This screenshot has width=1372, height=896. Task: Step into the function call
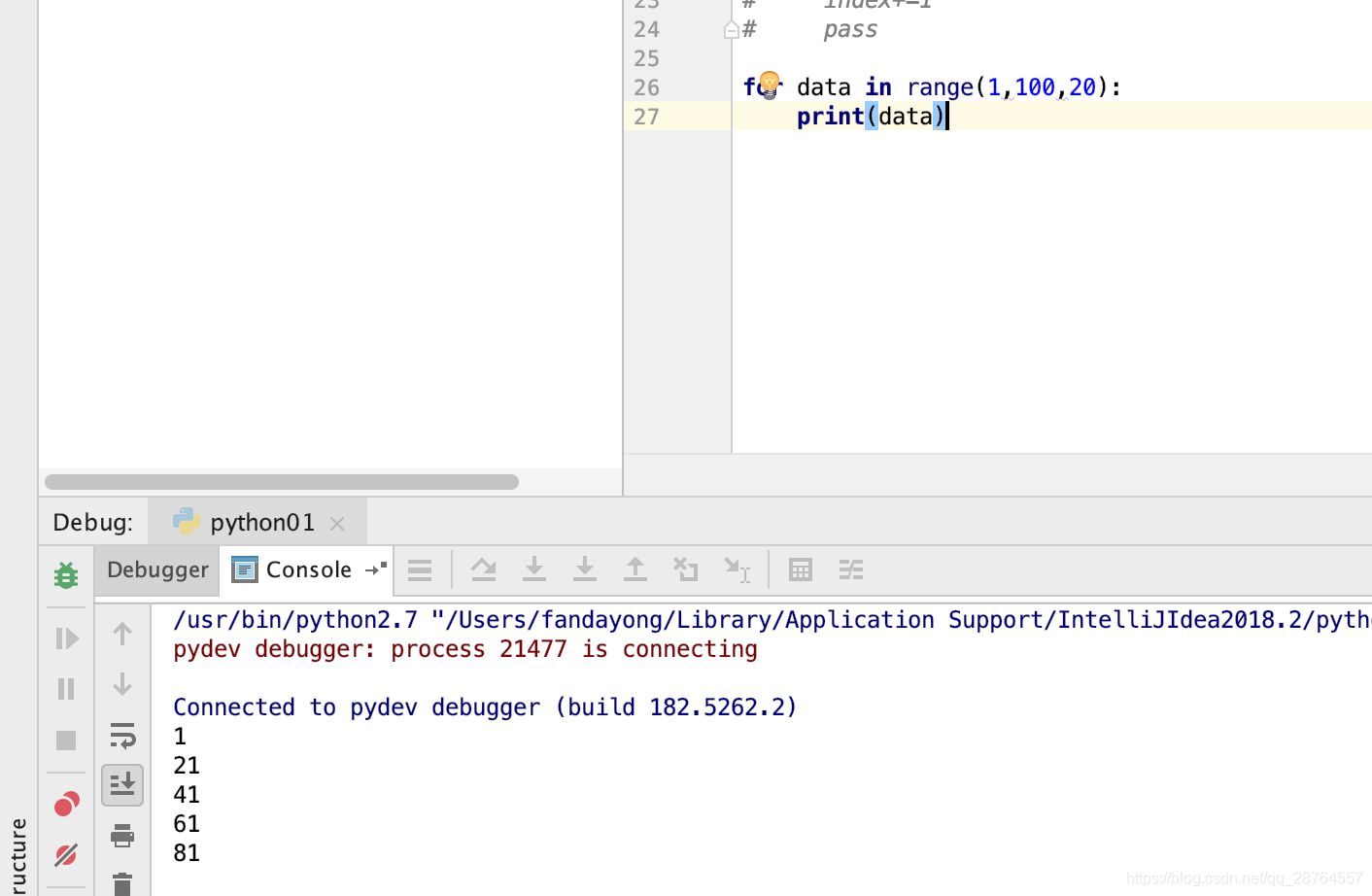pos(534,569)
